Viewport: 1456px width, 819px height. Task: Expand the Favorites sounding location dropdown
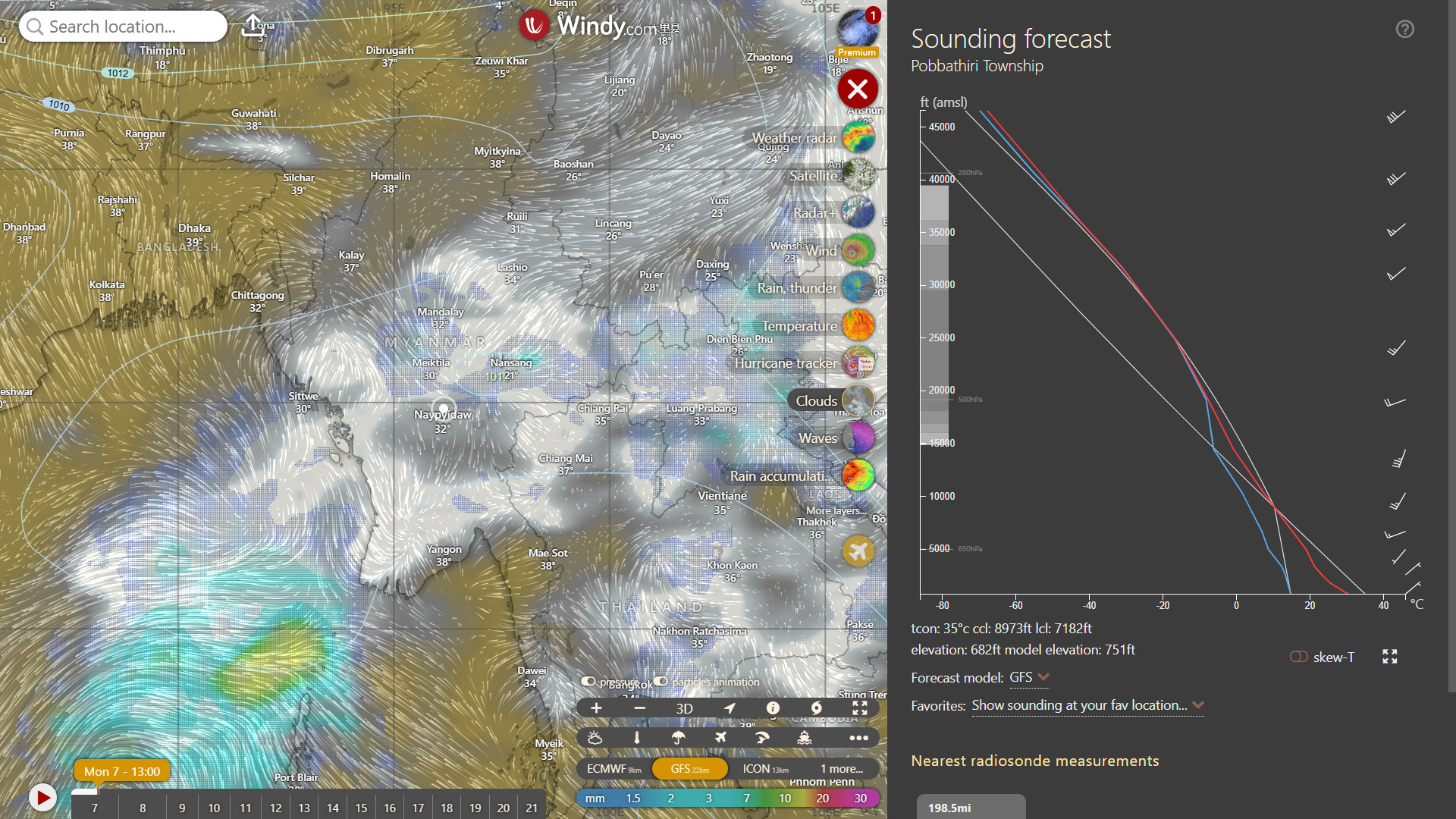(1087, 705)
